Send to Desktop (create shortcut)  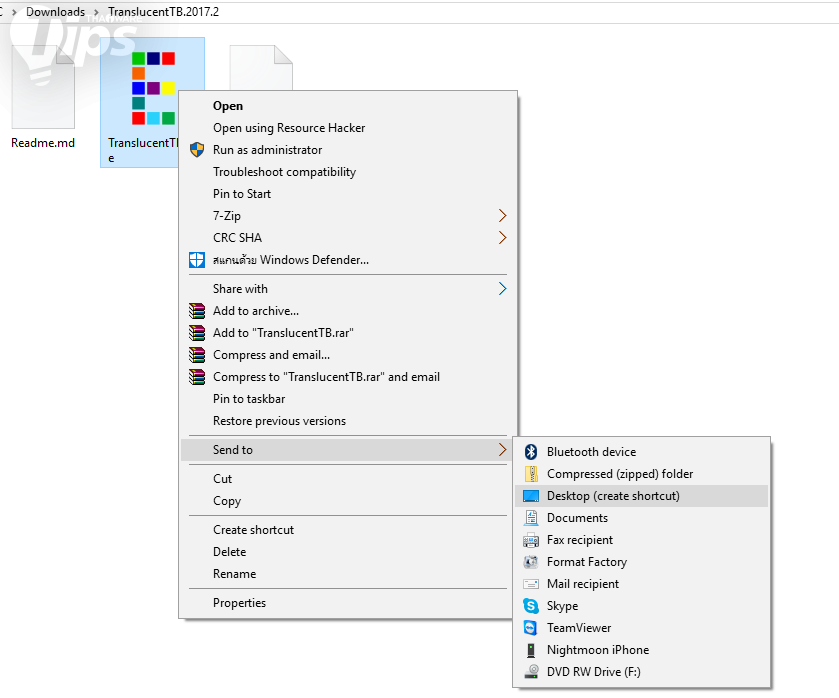642,496
